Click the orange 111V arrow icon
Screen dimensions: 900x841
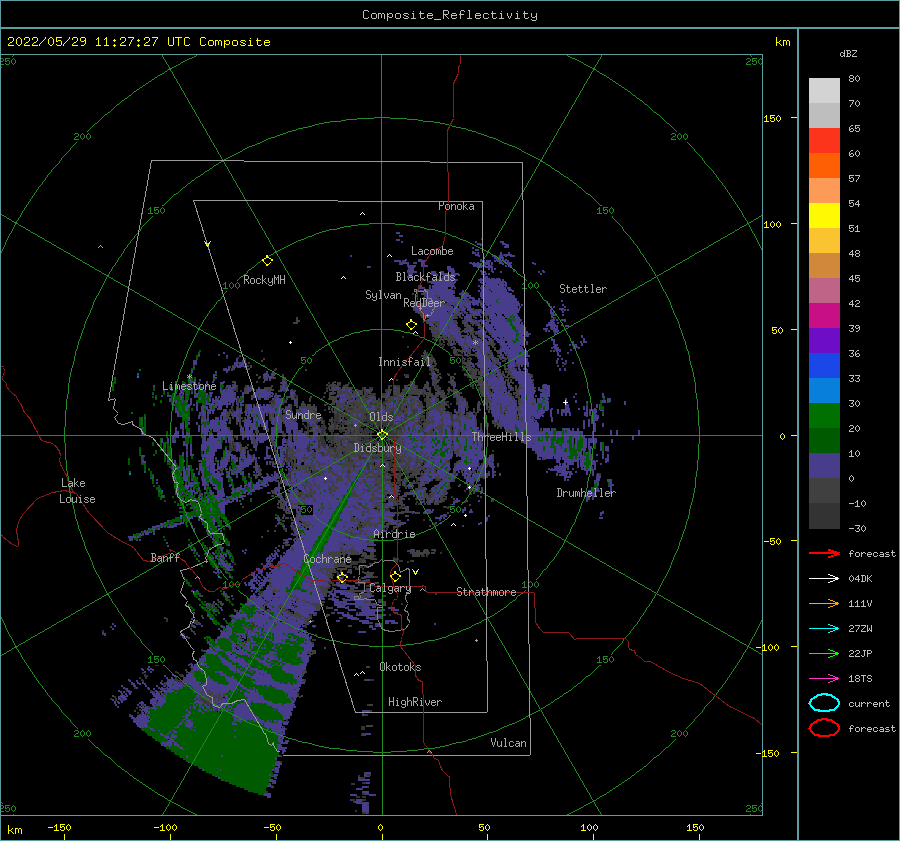pyautogui.click(x=824, y=603)
